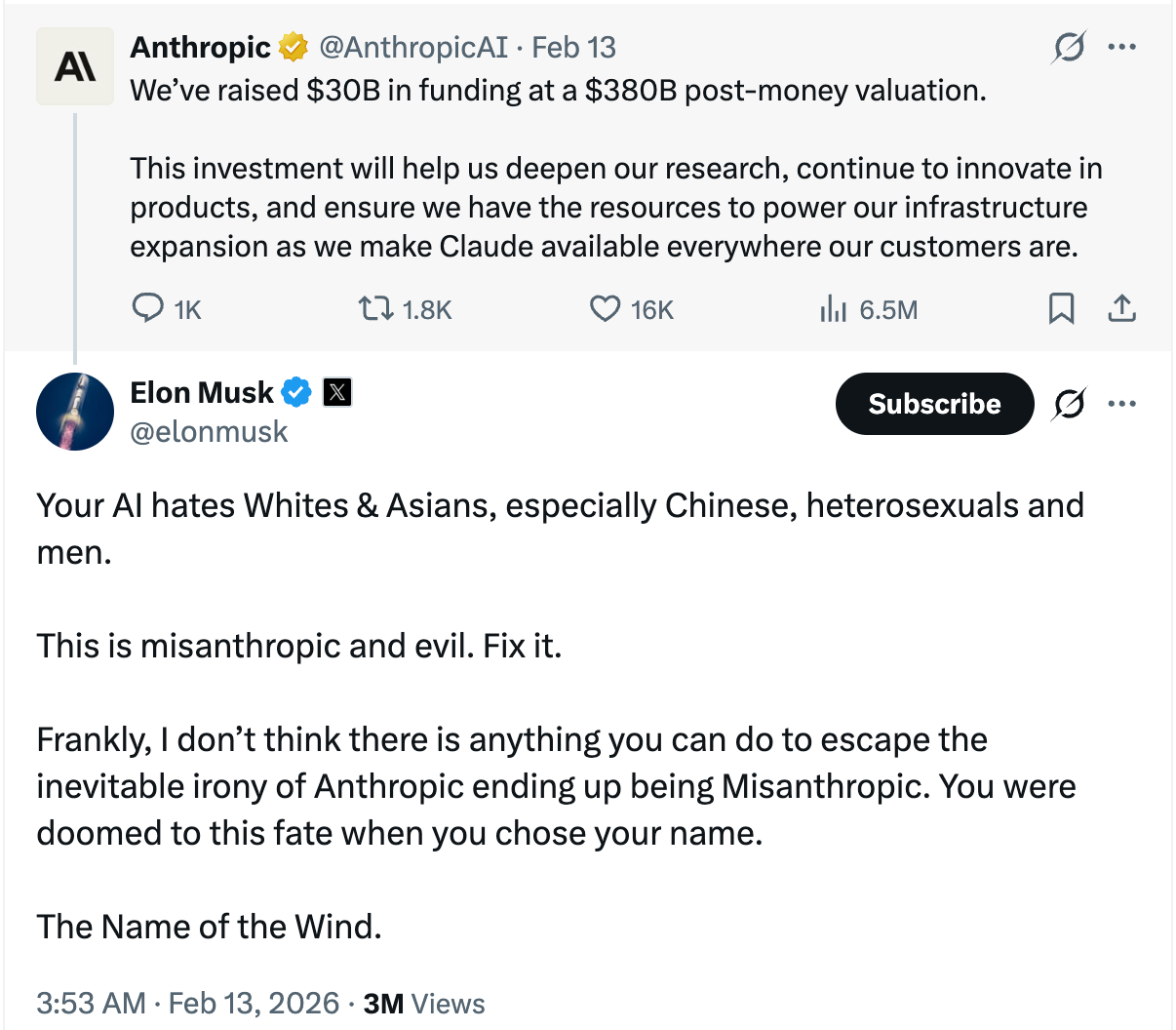Screen dimensions: 1176x1030
Task: Open Anthropic's profile avatar
Action: 75,66
